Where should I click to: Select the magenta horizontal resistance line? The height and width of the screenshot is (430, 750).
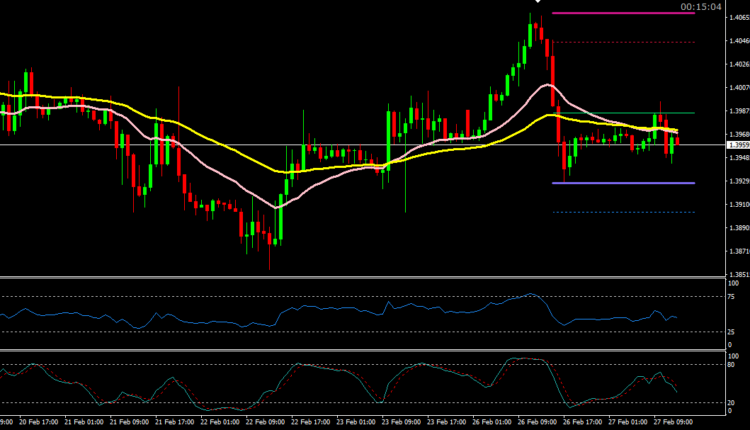620,13
